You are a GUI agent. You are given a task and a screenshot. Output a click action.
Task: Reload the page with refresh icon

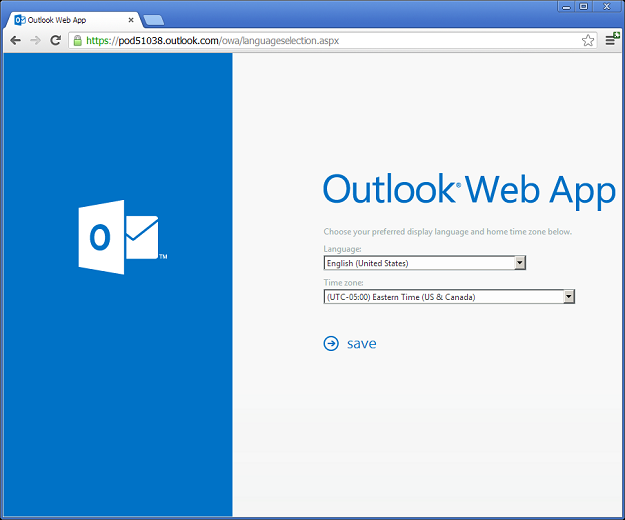[x=55, y=40]
